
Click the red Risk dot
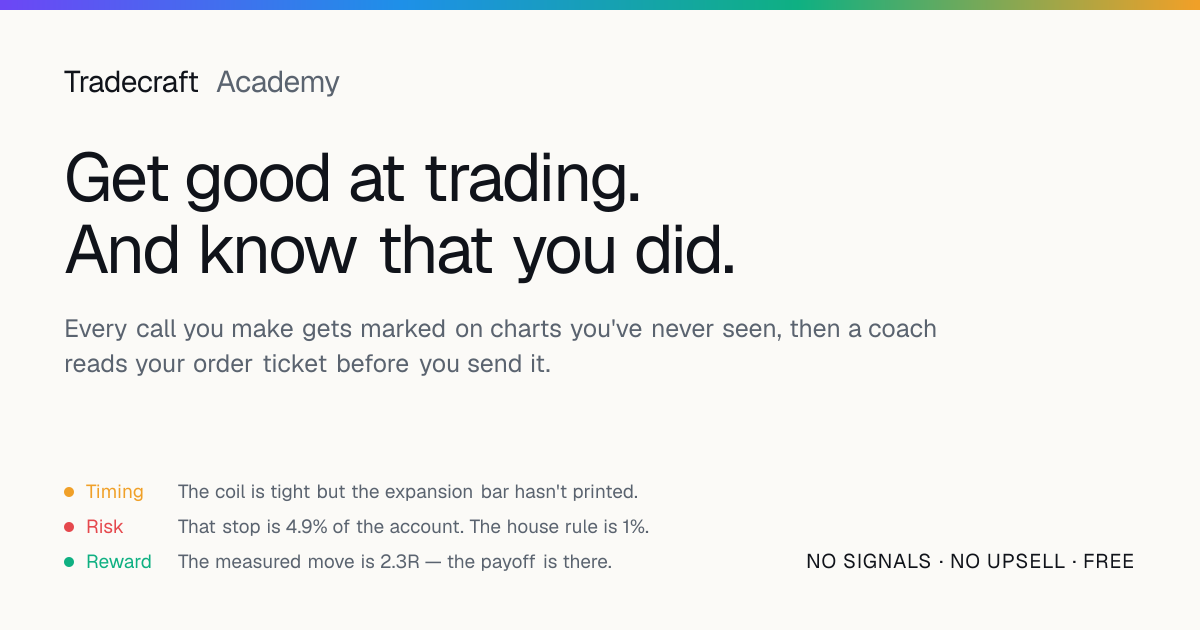(x=69, y=527)
